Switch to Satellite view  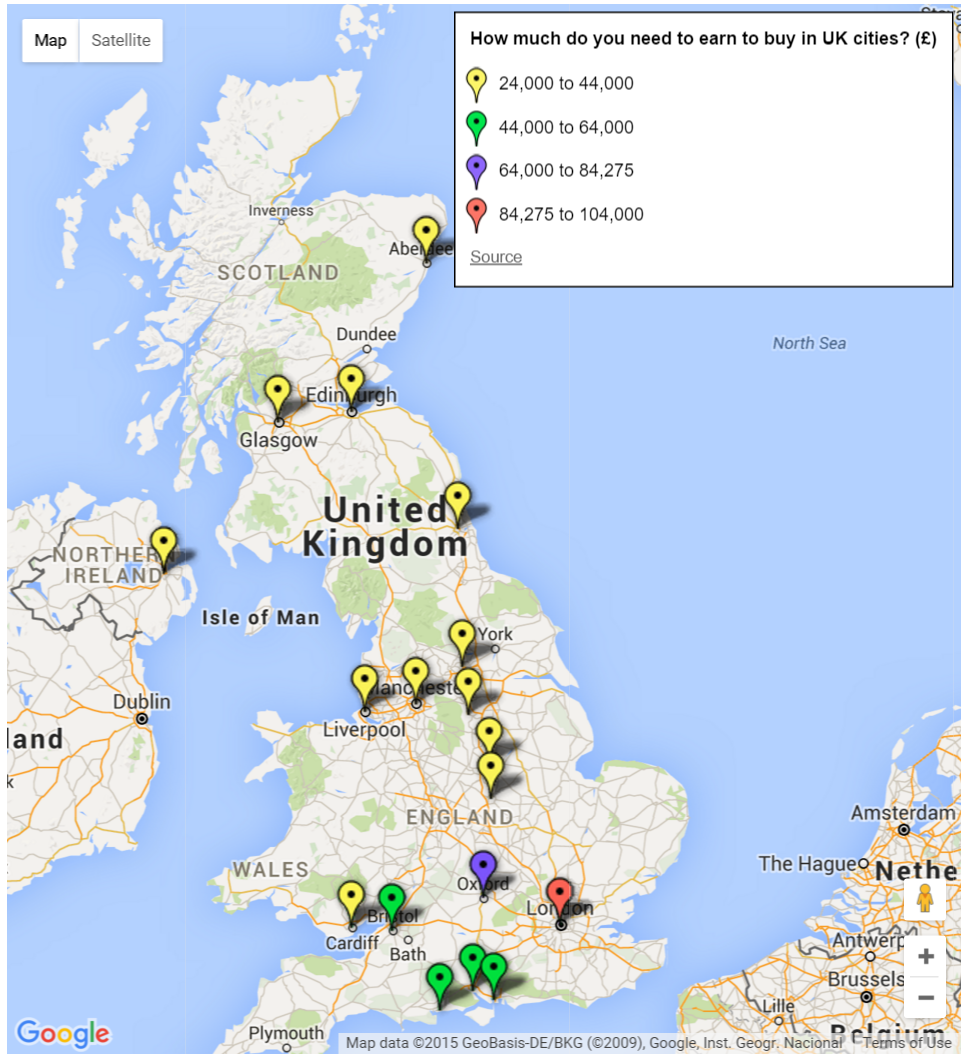[121, 41]
